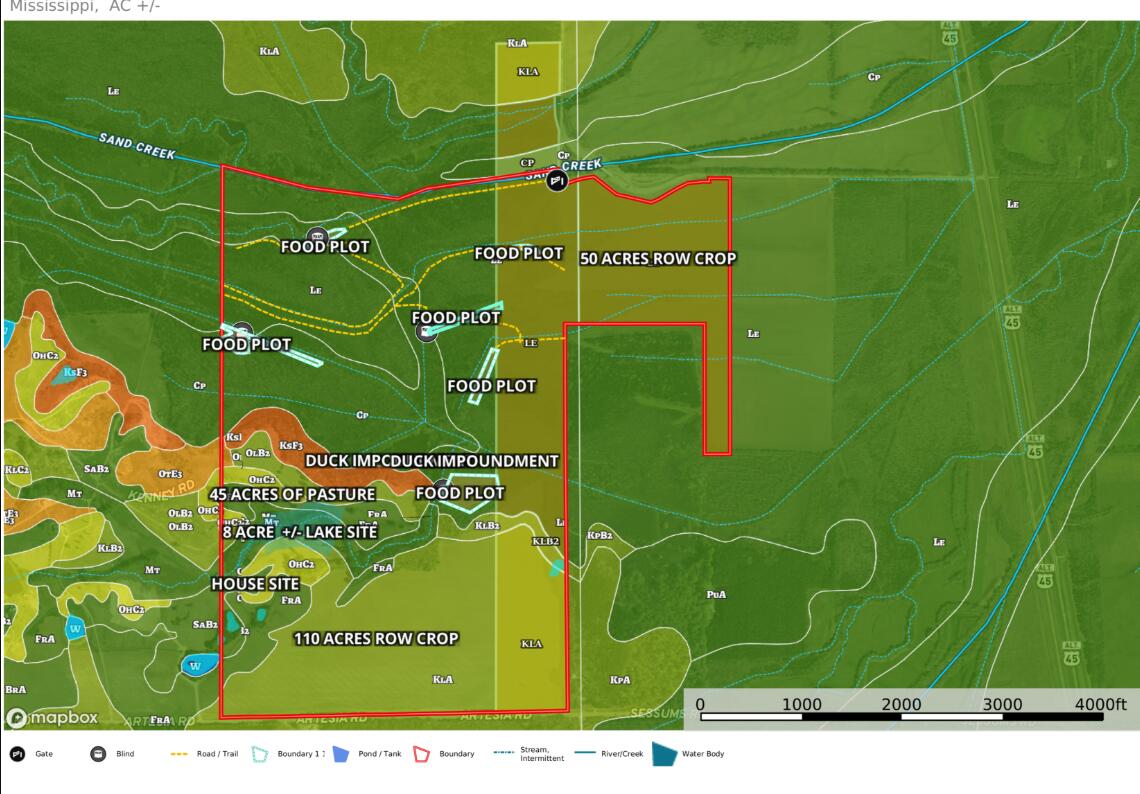The width and height of the screenshot is (1140, 794).
Task: Click the Blind icon in the legend
Action: [x=98, y=754]
